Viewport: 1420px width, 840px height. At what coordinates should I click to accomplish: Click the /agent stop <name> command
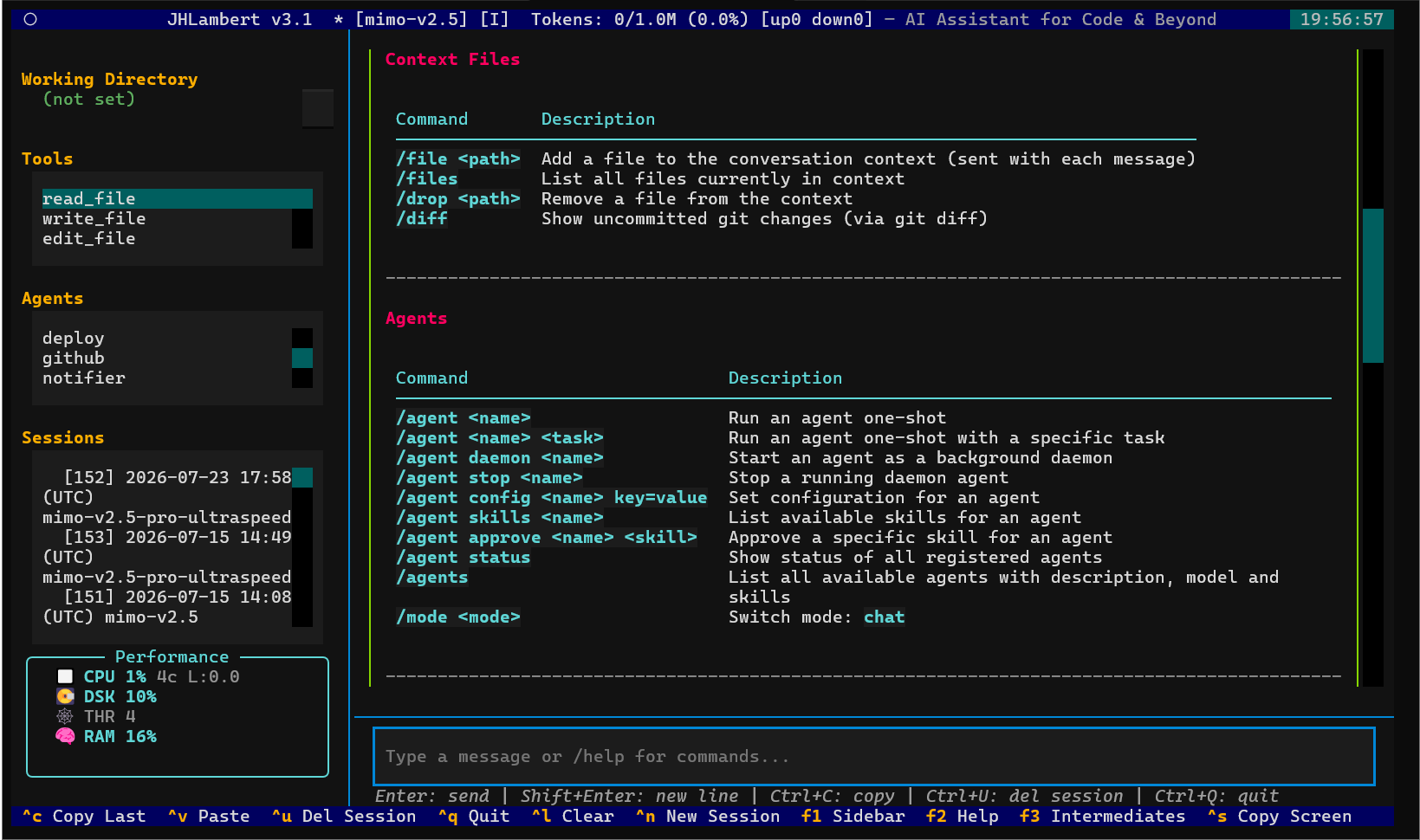pyautogui.click(x=490, y=477)
